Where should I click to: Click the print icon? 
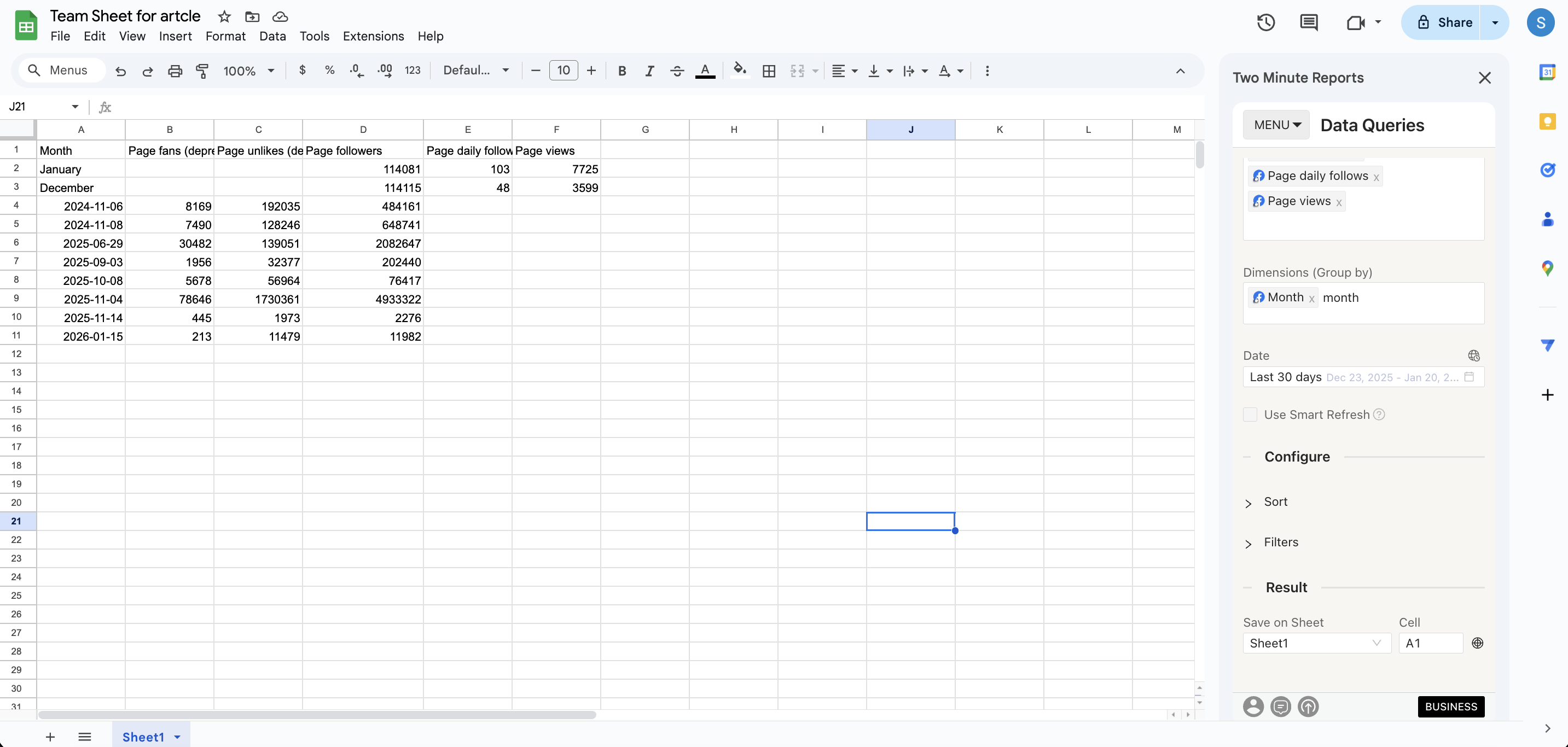click(x=175, y=71)
